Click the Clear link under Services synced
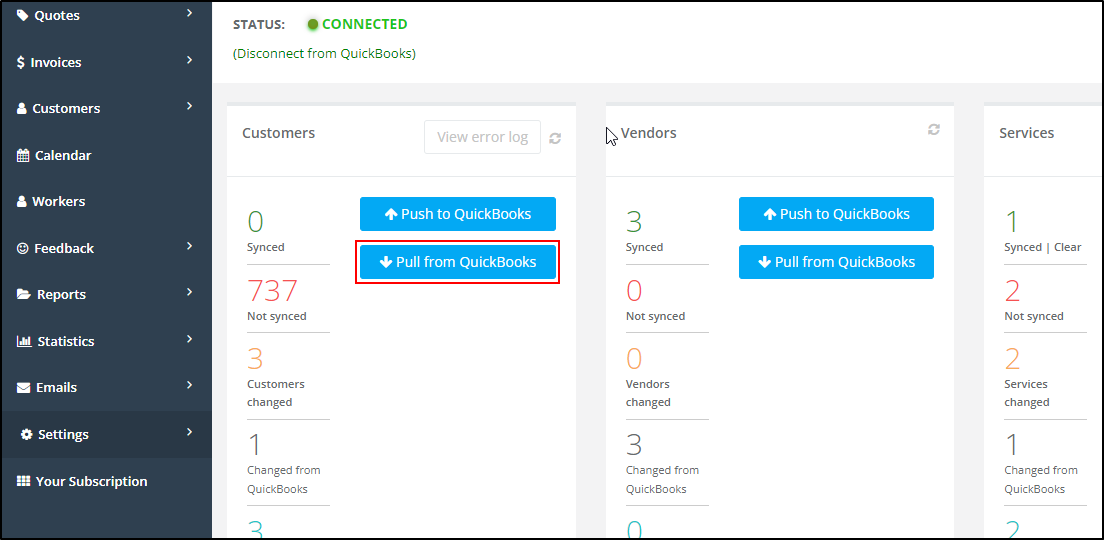Viewport: 1104px width, 540px height. coord(1067,247)
